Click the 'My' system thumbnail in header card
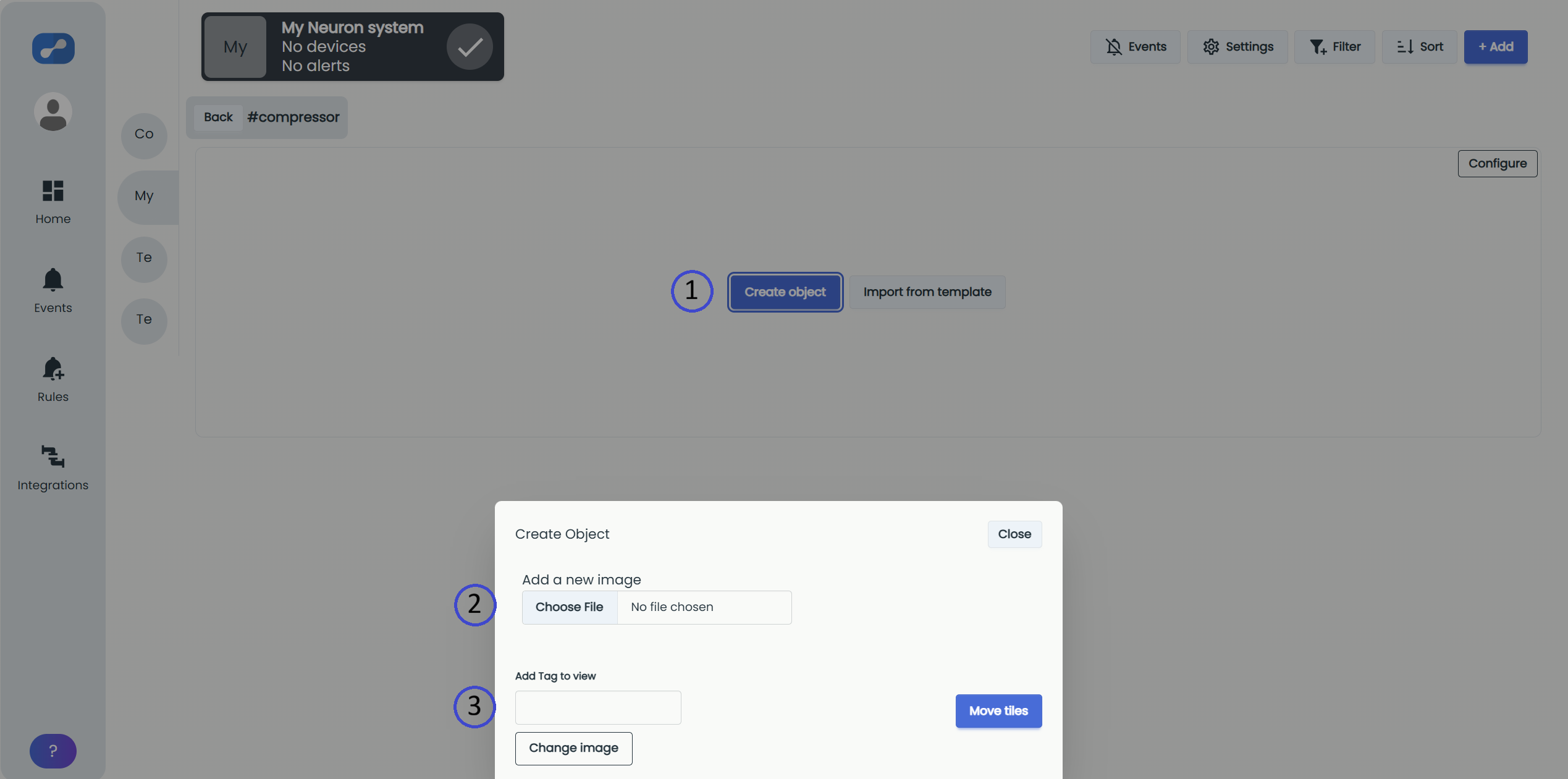Image resolution: width=1568 pixels, height=779 pixels. tap(235, 47)
